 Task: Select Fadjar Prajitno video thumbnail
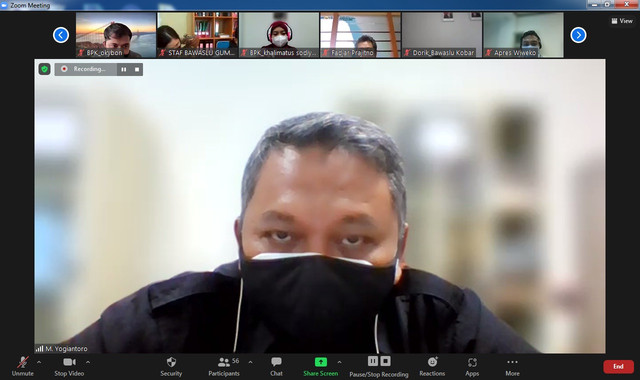[x=360, y=35]
